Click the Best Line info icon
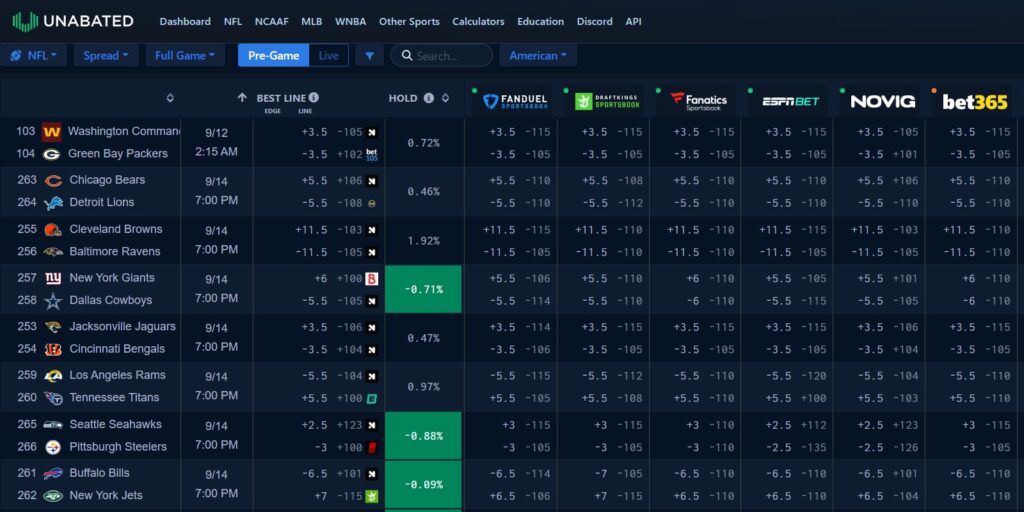1024x512 pixels. coord(314,97)
